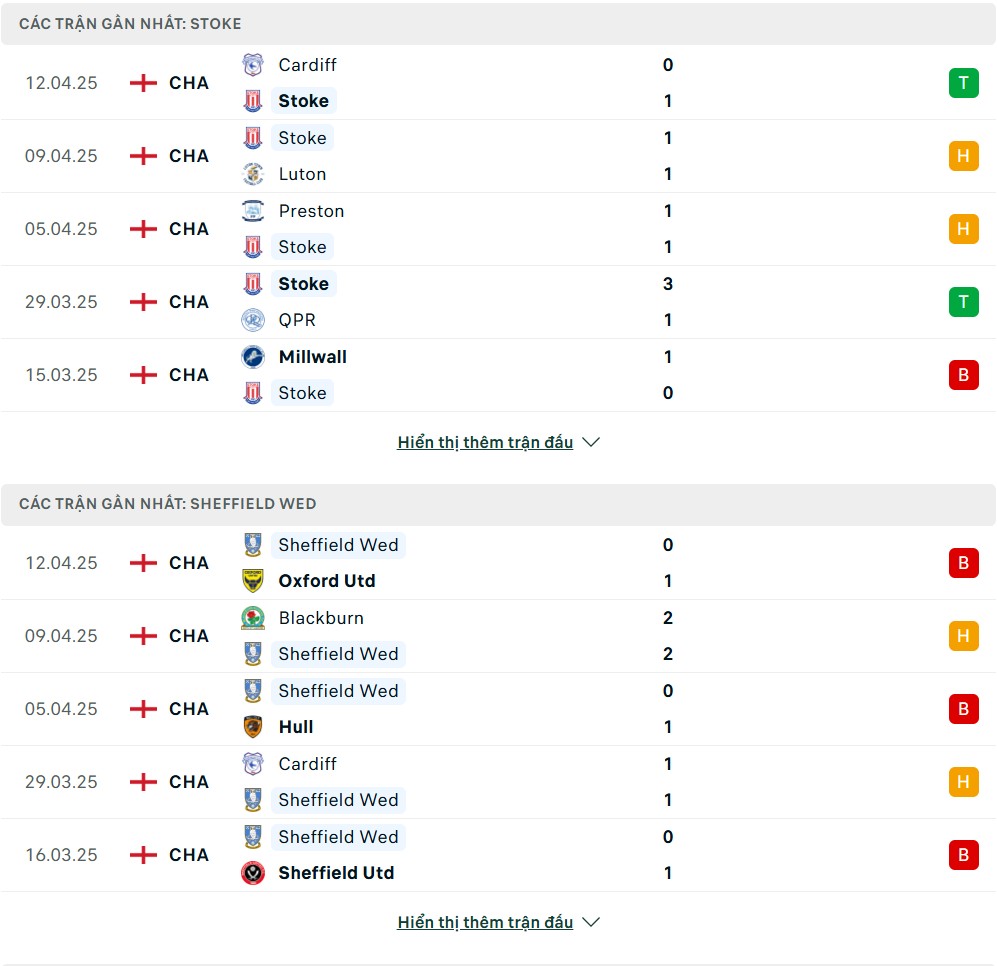This screenshot has width=997, height=966.
Task: Select the Stoke vs QPR team name
Action: tap(303, 284)
